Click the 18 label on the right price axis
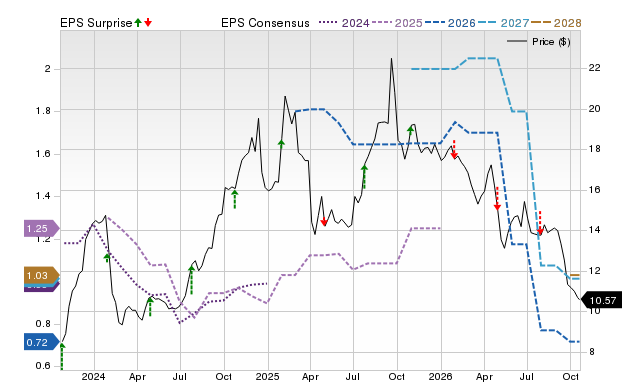Viewport: 640px width, 382px height. point(595,149)
